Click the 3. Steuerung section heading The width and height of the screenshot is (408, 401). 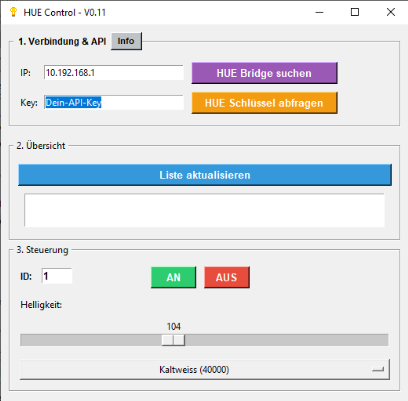coord(42,250)
